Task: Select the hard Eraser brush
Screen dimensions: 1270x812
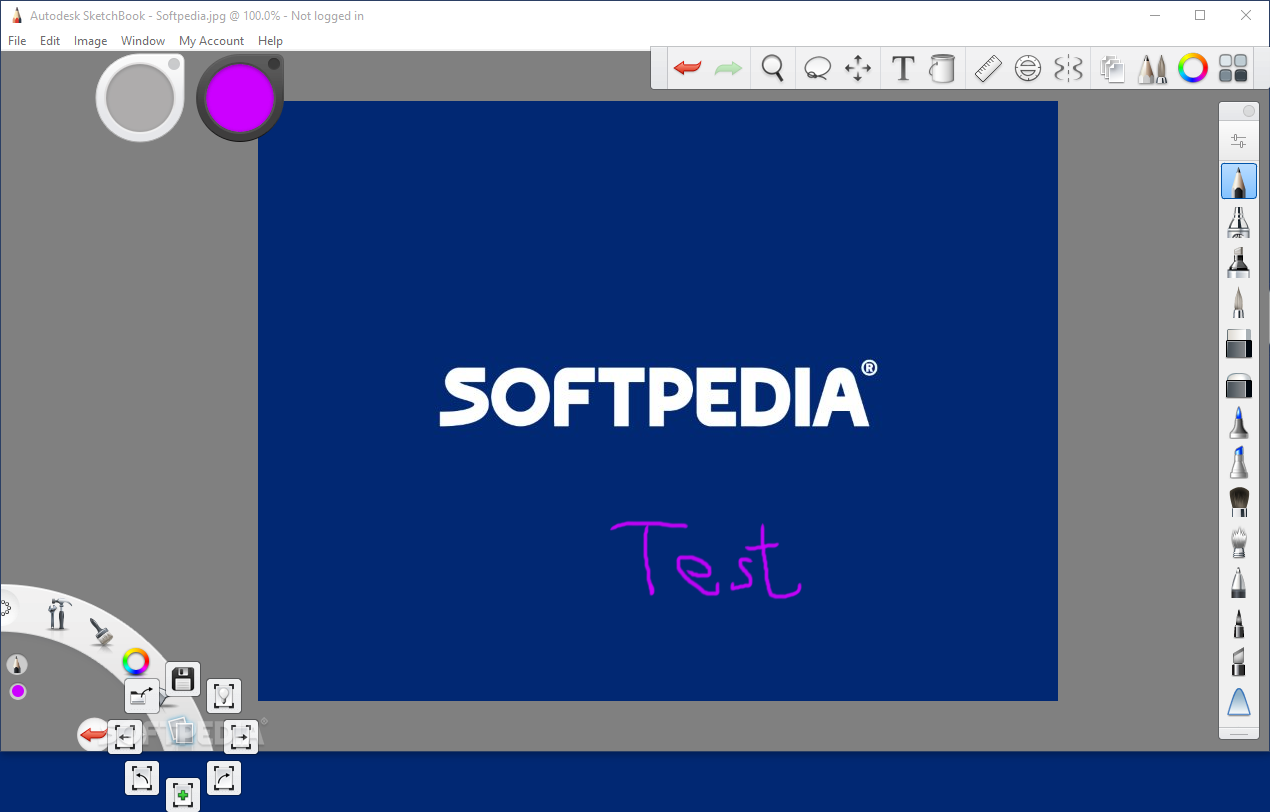Action: tap(1239, 343)
